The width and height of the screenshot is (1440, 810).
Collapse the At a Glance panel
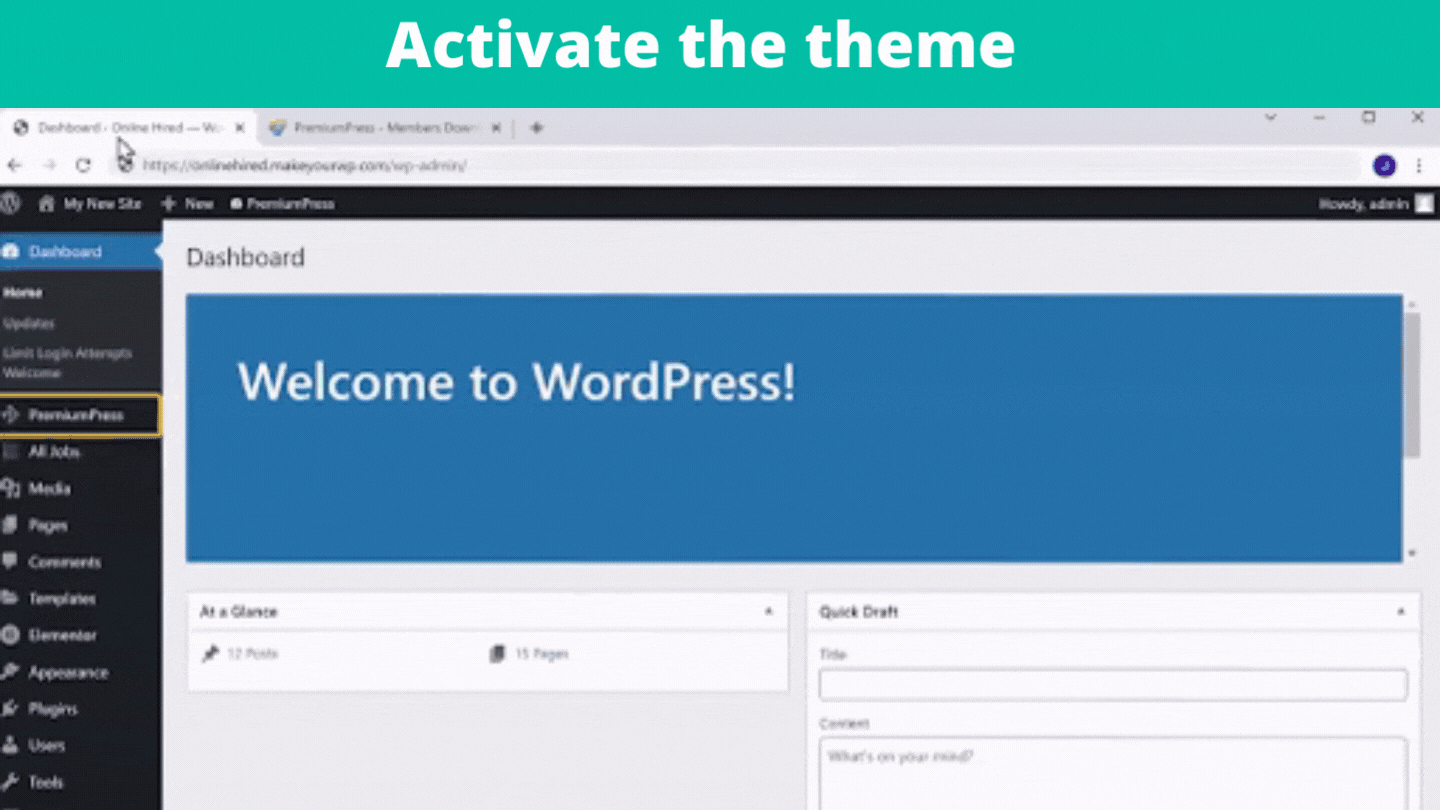tap(768, 611)
